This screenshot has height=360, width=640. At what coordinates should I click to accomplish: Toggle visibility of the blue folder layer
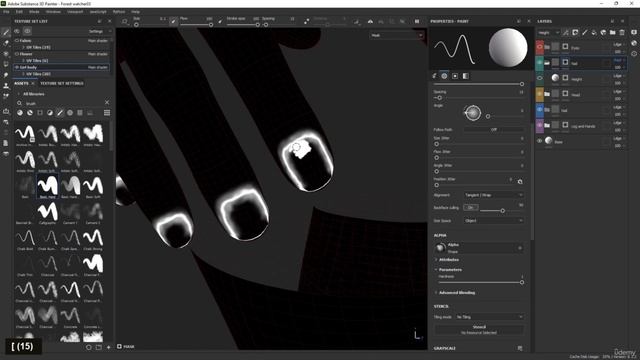tap(540, 110)
